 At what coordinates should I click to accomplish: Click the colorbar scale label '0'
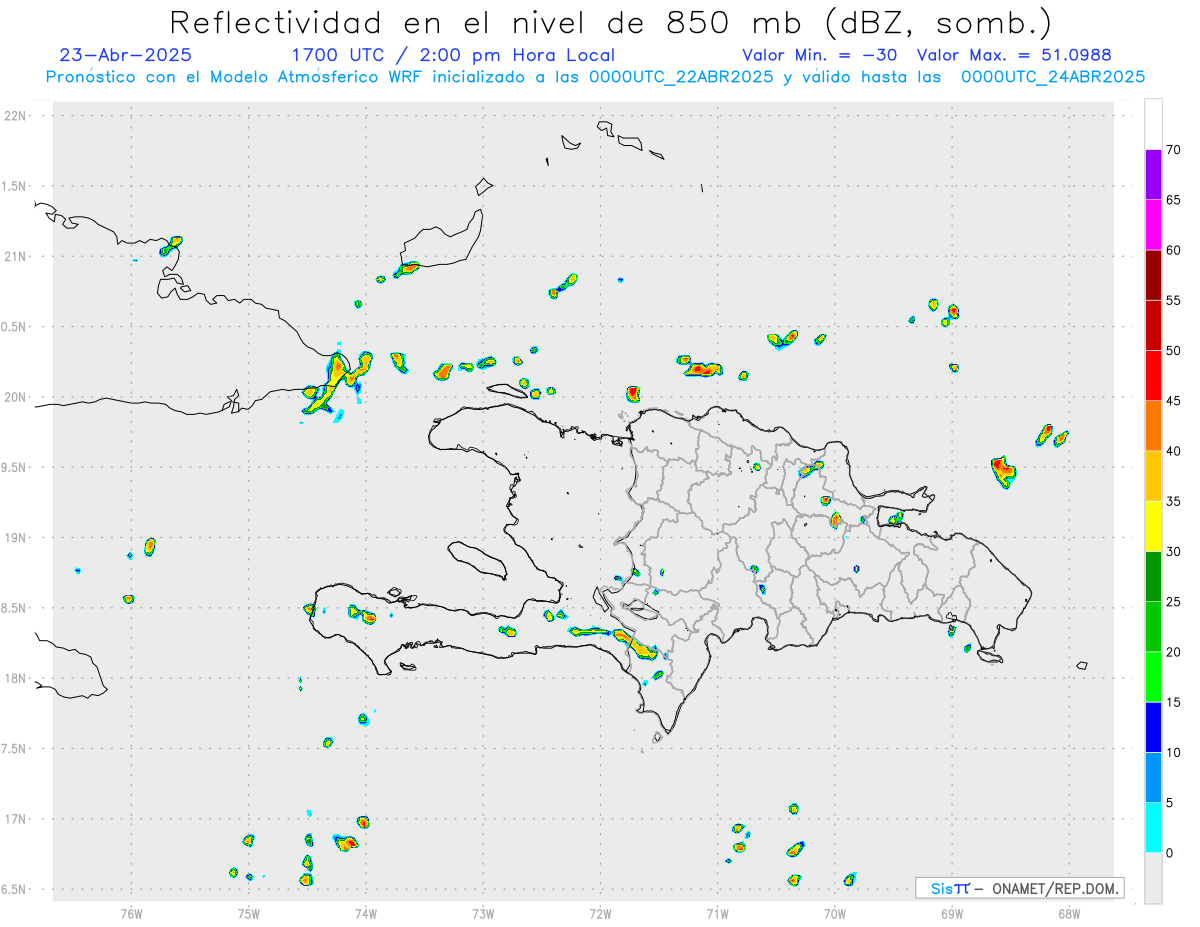(x=1169, y=853)
